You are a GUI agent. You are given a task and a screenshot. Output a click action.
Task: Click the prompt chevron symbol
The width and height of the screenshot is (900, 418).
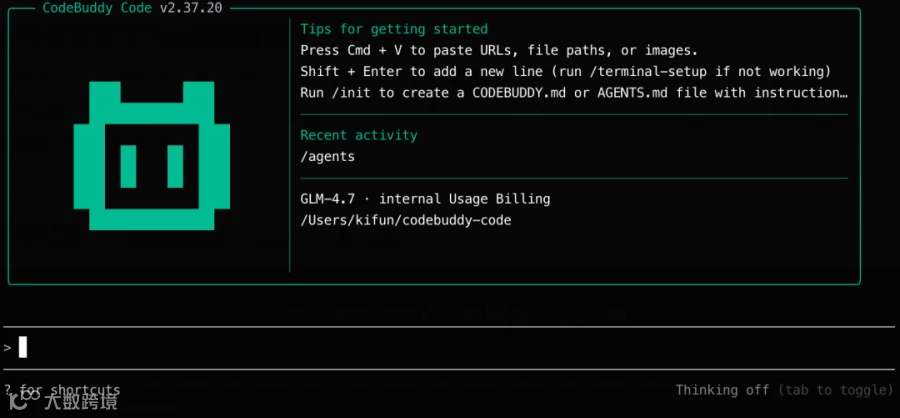[x=7, y=347]
